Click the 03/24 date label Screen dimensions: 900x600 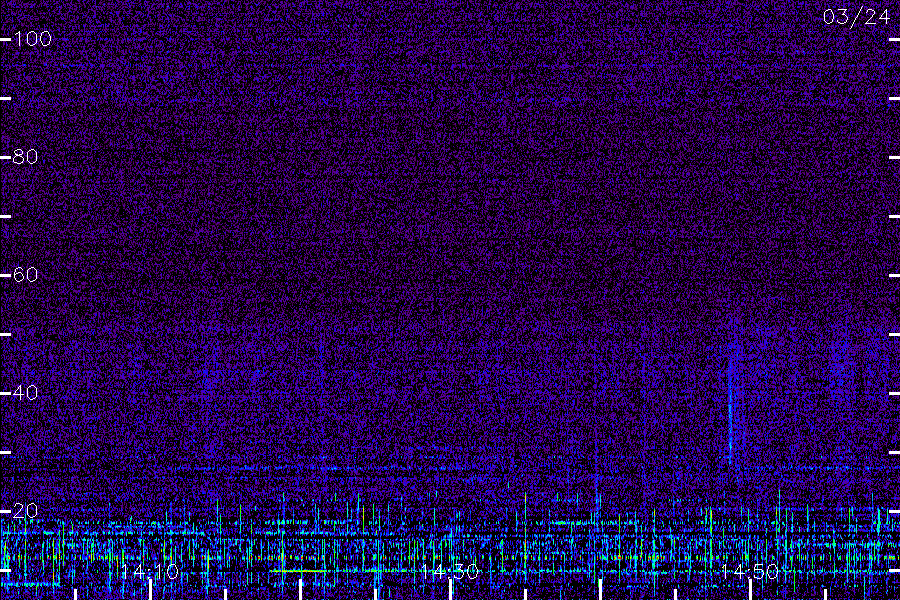856,17
